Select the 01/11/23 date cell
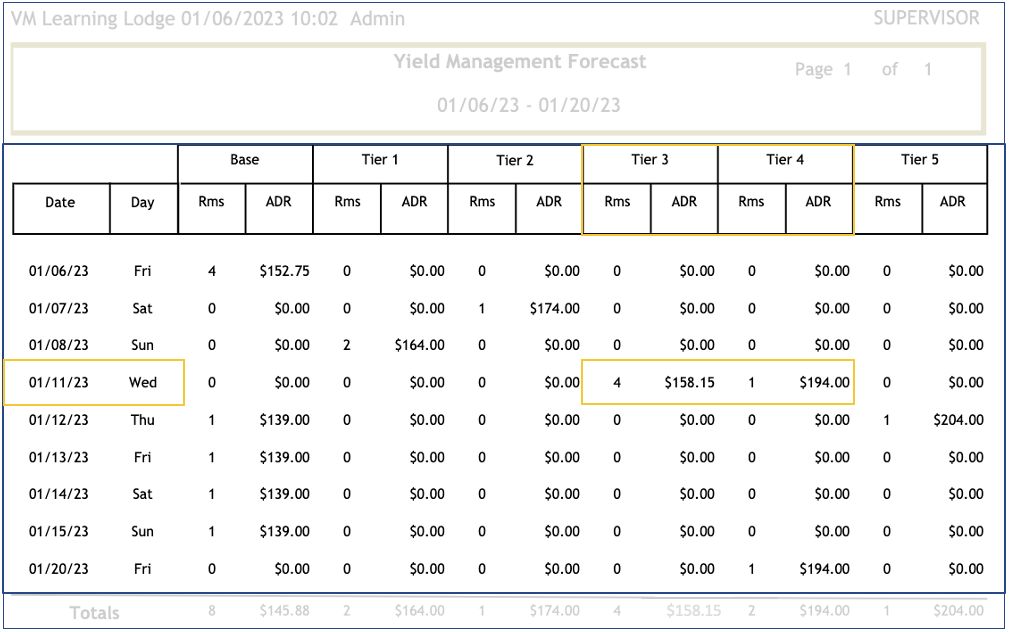 59,382
